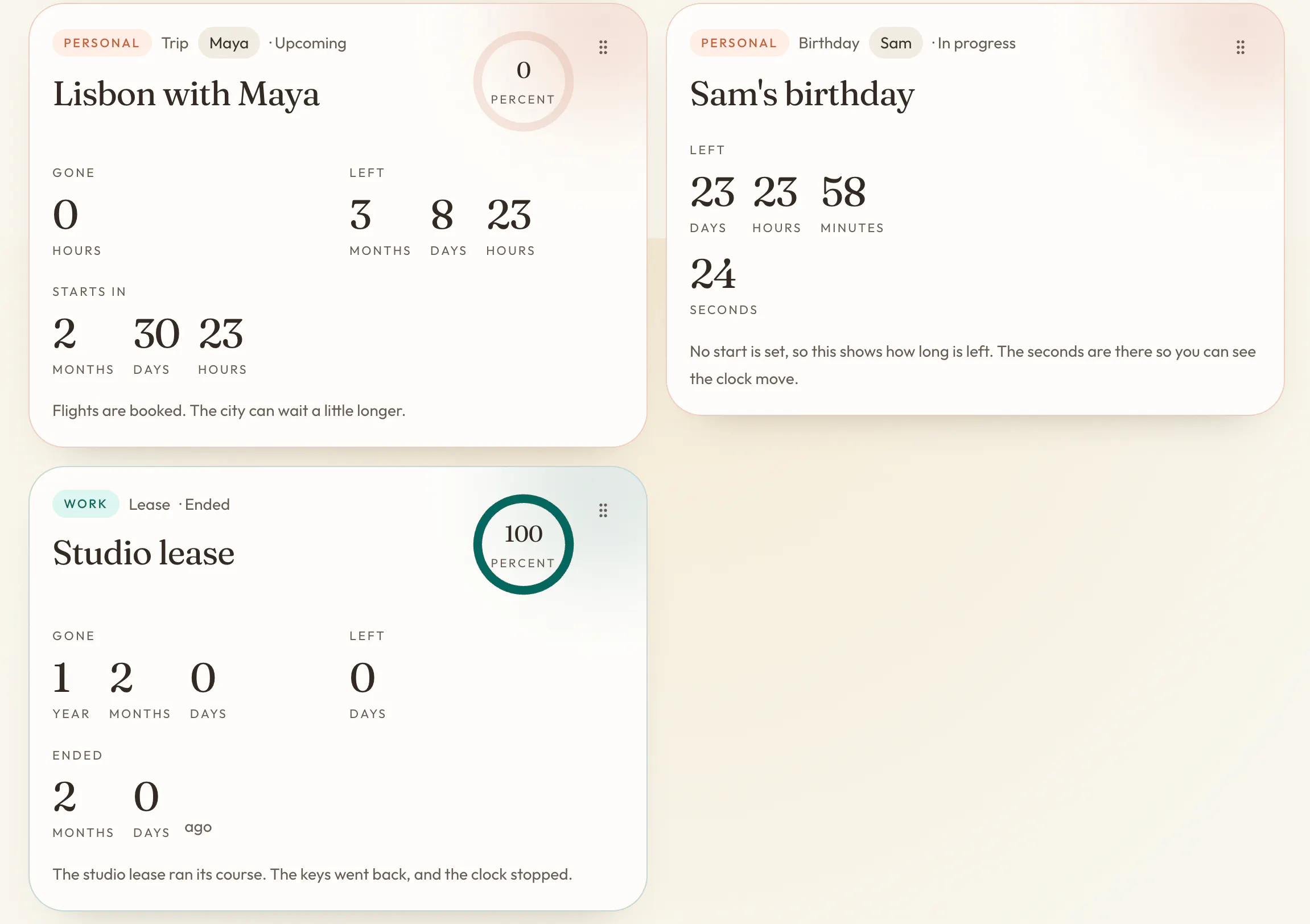Click the In progress status text

(x=976, y=43)
